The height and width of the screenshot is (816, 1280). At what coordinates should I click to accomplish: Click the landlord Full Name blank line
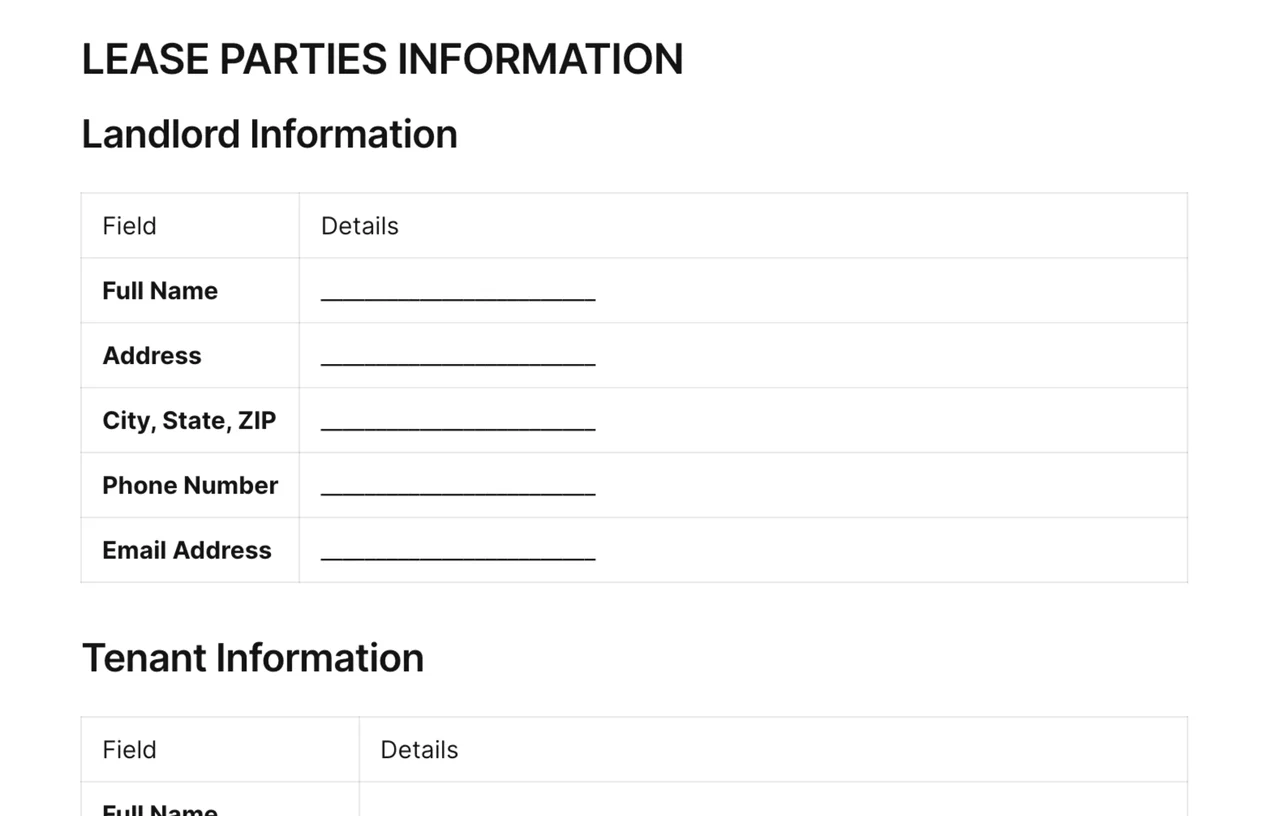click(x=458, y=291)
